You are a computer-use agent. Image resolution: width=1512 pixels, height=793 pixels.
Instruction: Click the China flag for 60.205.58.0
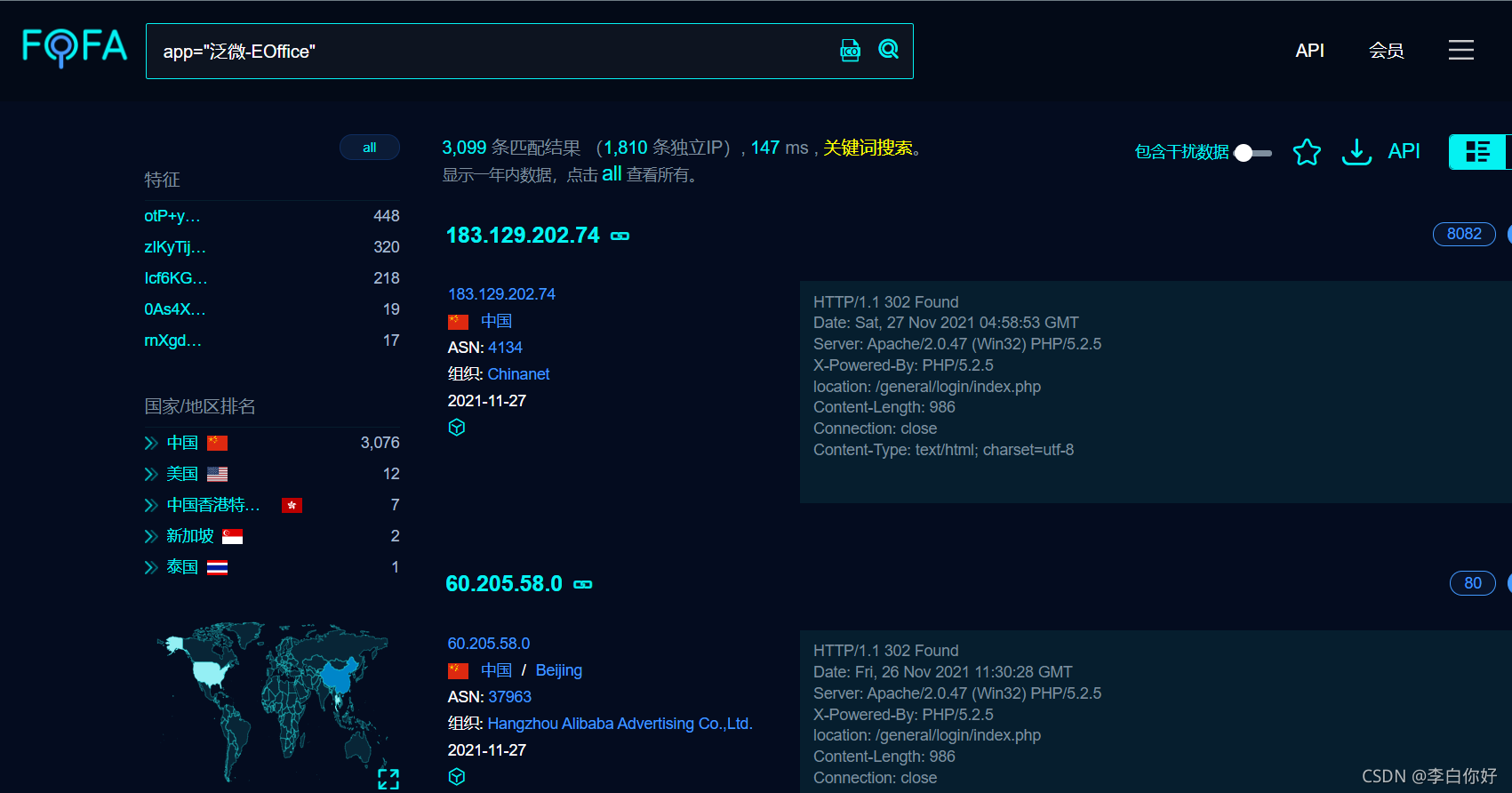[x=459, y=671]
